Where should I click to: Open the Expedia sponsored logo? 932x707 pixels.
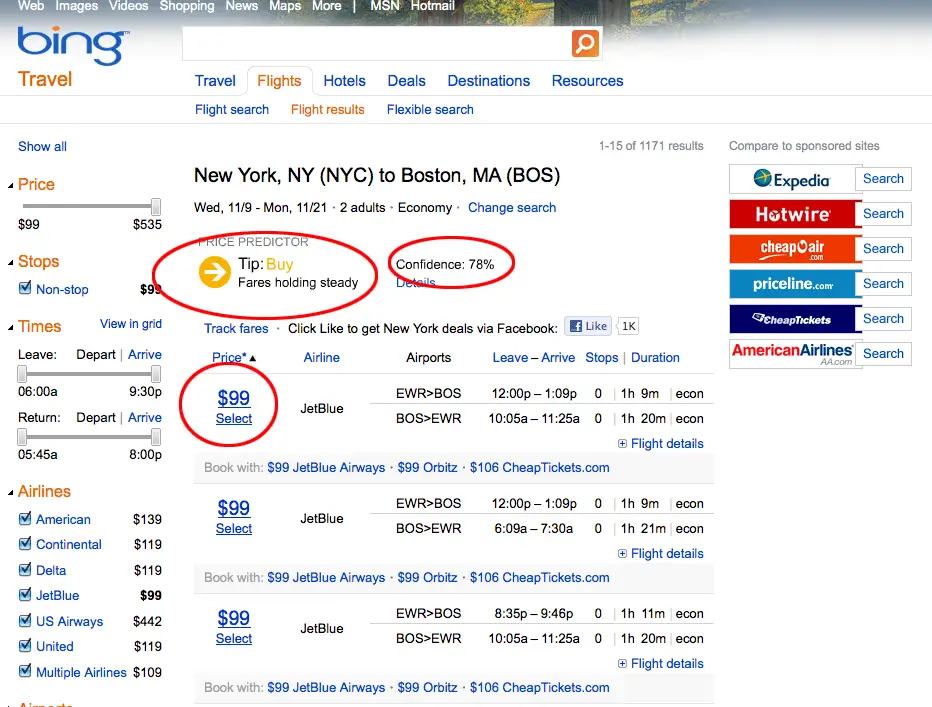(792, 179)
